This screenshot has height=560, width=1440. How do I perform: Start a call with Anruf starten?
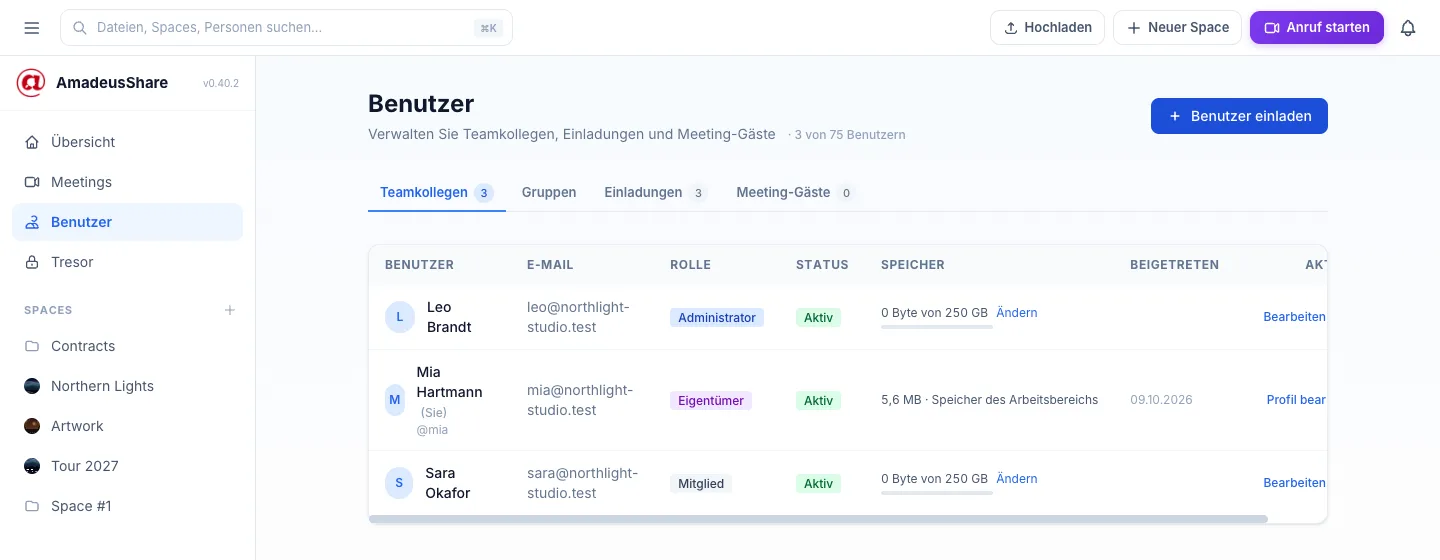pyautogui.click(x=1317, y=28)
